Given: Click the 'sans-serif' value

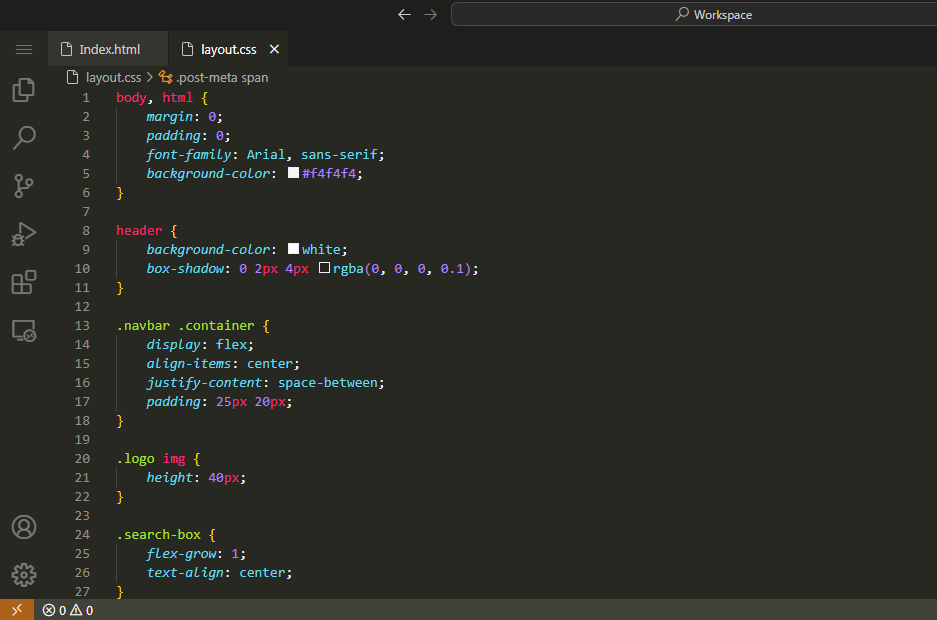Looking at the screenshot, I should pos(339,155).
